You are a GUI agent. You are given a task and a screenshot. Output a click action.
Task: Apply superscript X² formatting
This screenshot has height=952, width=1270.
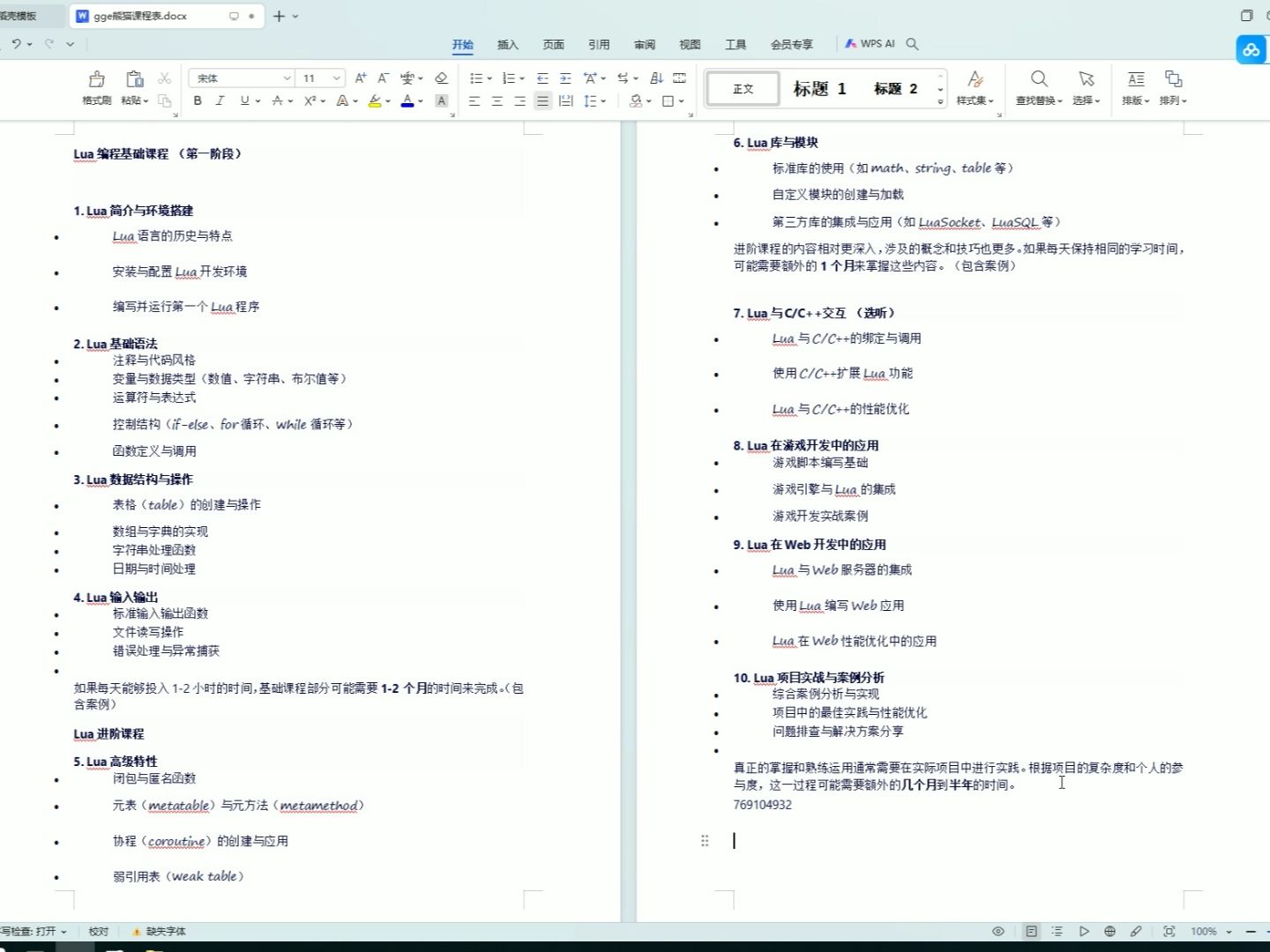point(310,101)
